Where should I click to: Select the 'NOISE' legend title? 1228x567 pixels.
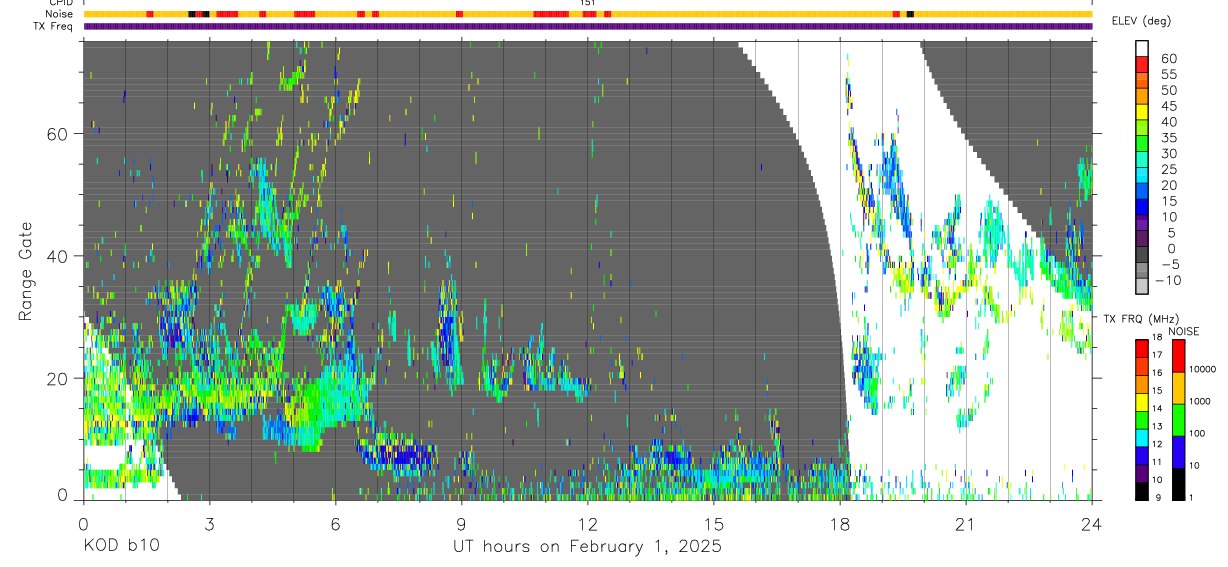(x=1184, y=331)
